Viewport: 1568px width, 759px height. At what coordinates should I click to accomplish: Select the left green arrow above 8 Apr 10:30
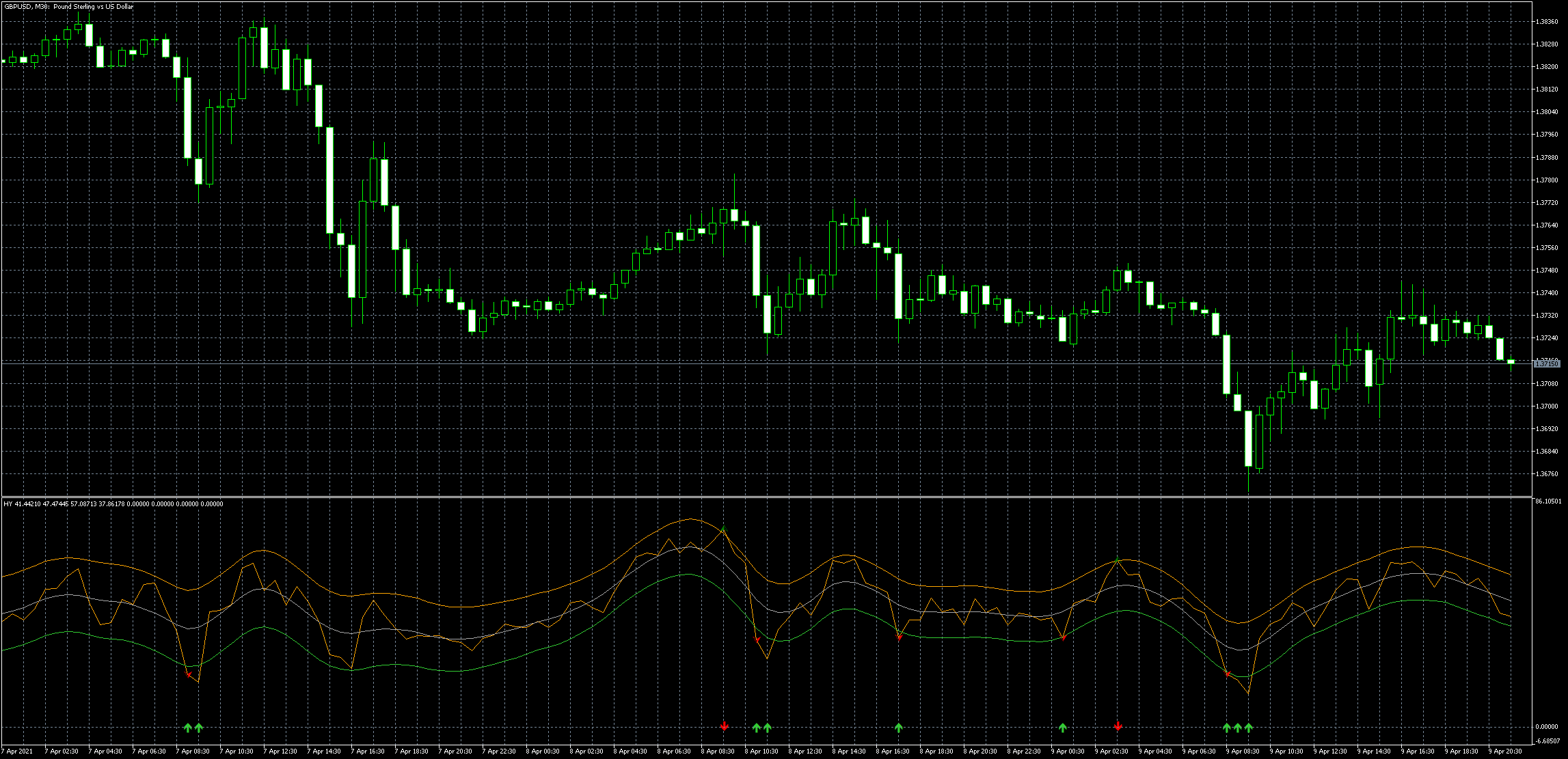(757, 728)
